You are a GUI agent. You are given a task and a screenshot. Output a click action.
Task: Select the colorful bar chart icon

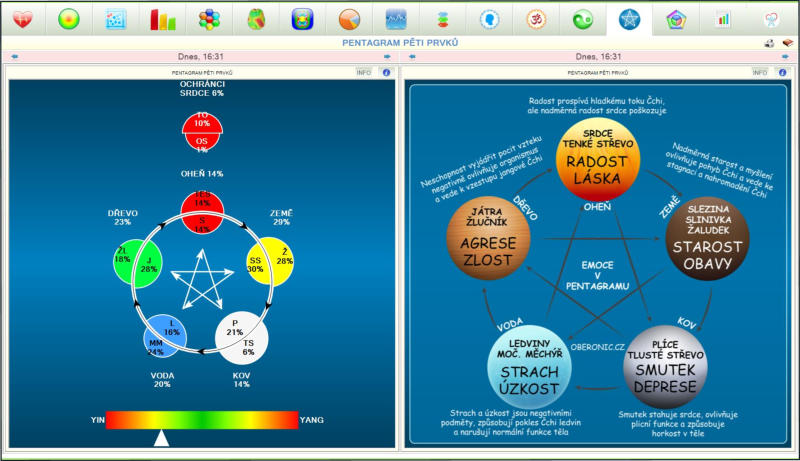(x=162, y=18)
